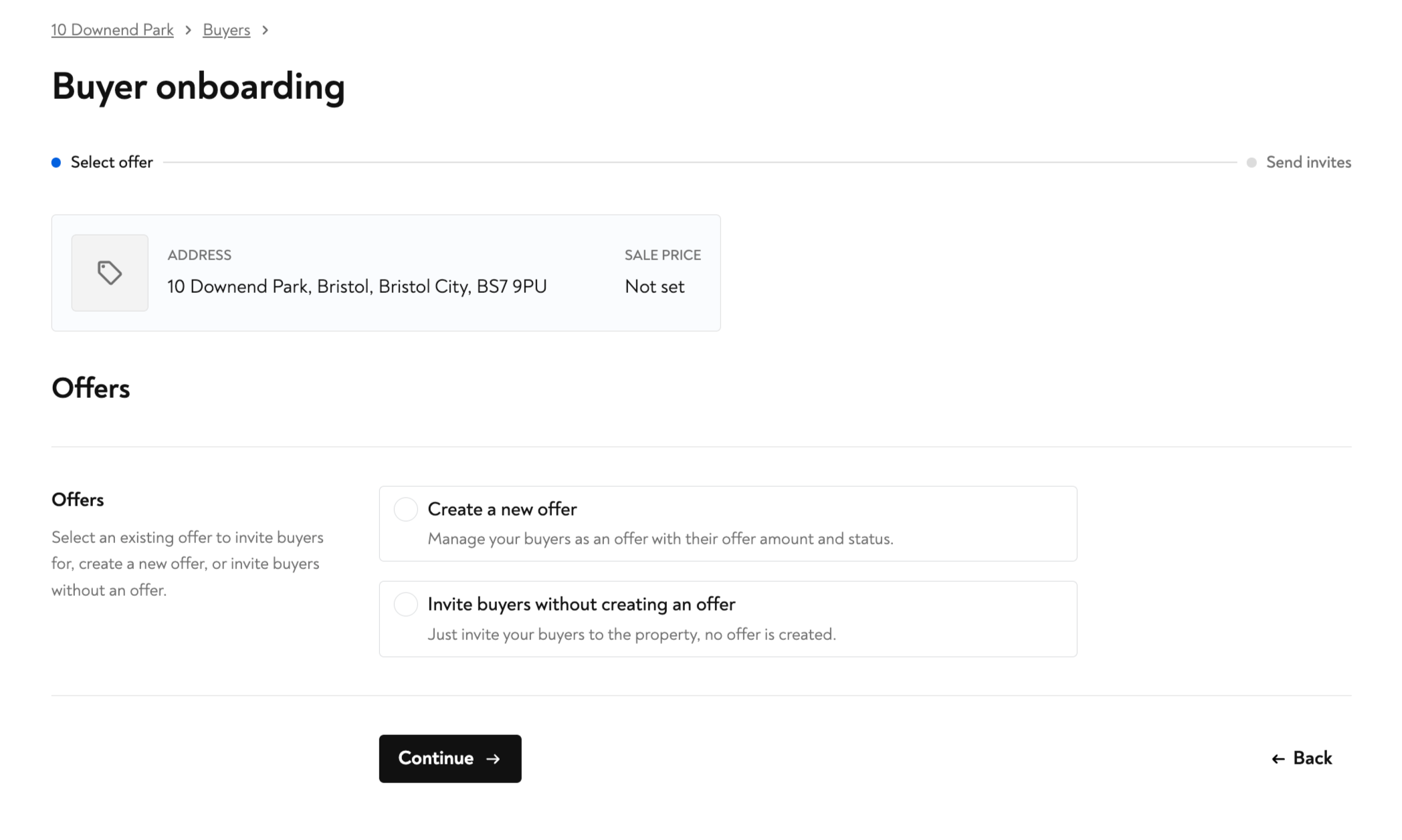Viewport: 1402px width, 840px height.
Task: Click the progress line between steps
Action: tap(700, 163)
